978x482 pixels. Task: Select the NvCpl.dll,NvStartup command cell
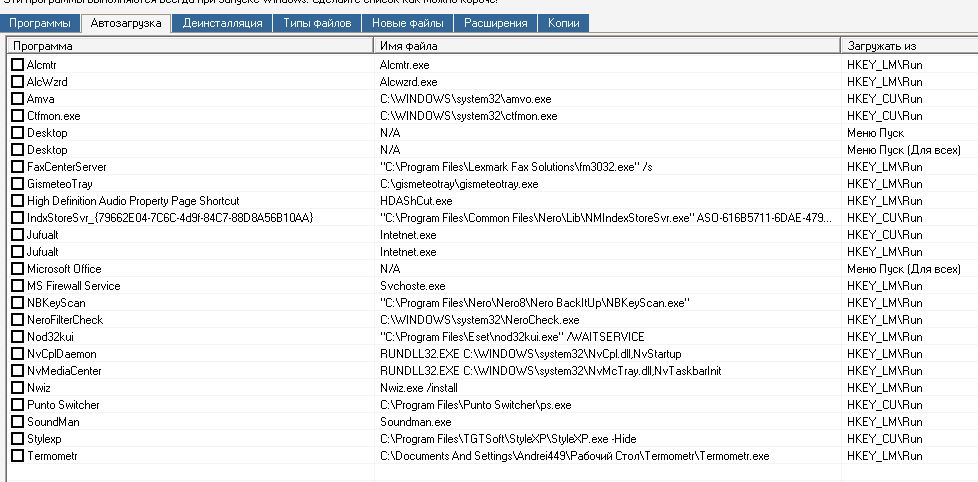(530, 354)
